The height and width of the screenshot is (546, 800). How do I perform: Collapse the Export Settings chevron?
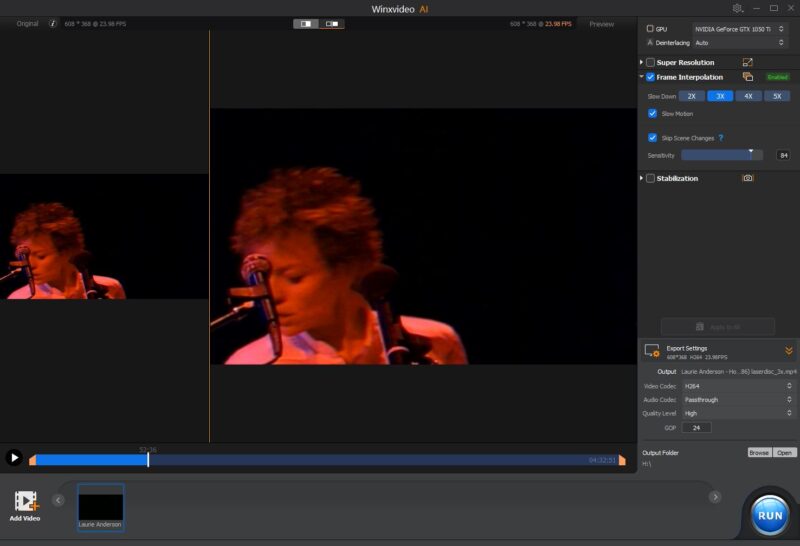pyautogui.click(x=788, y=351)
